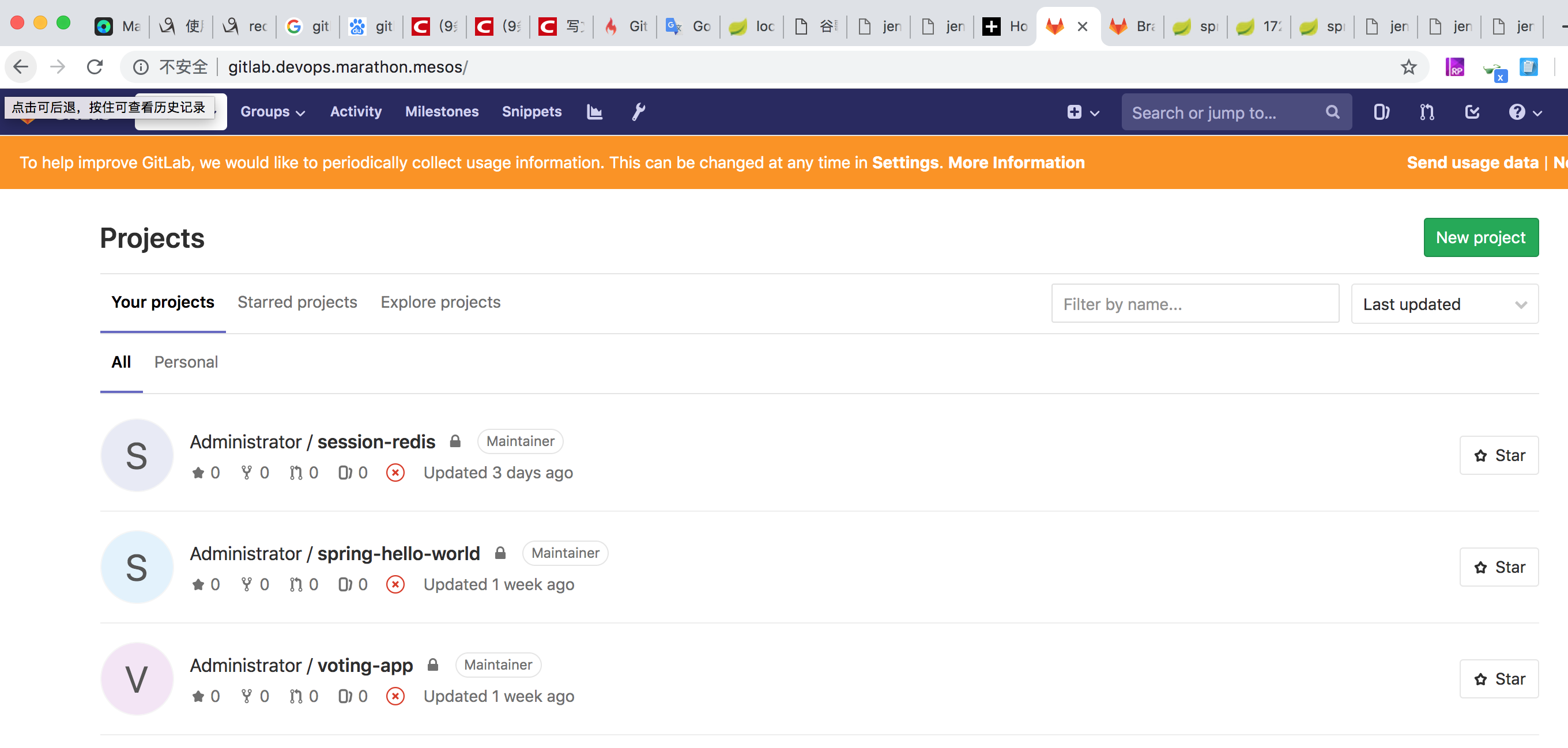
Task: Switch to Starred projects tab
Action: (x=297, y=303)
